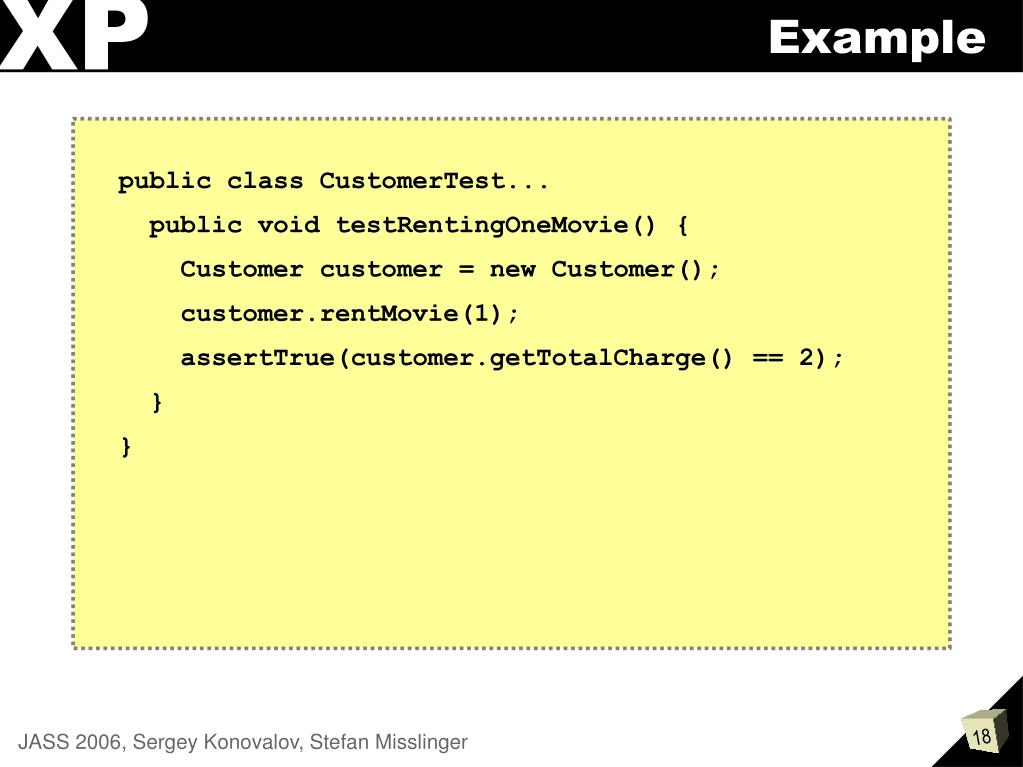
Task: Click the indented closing brace of the method
Action: (157, 402)
